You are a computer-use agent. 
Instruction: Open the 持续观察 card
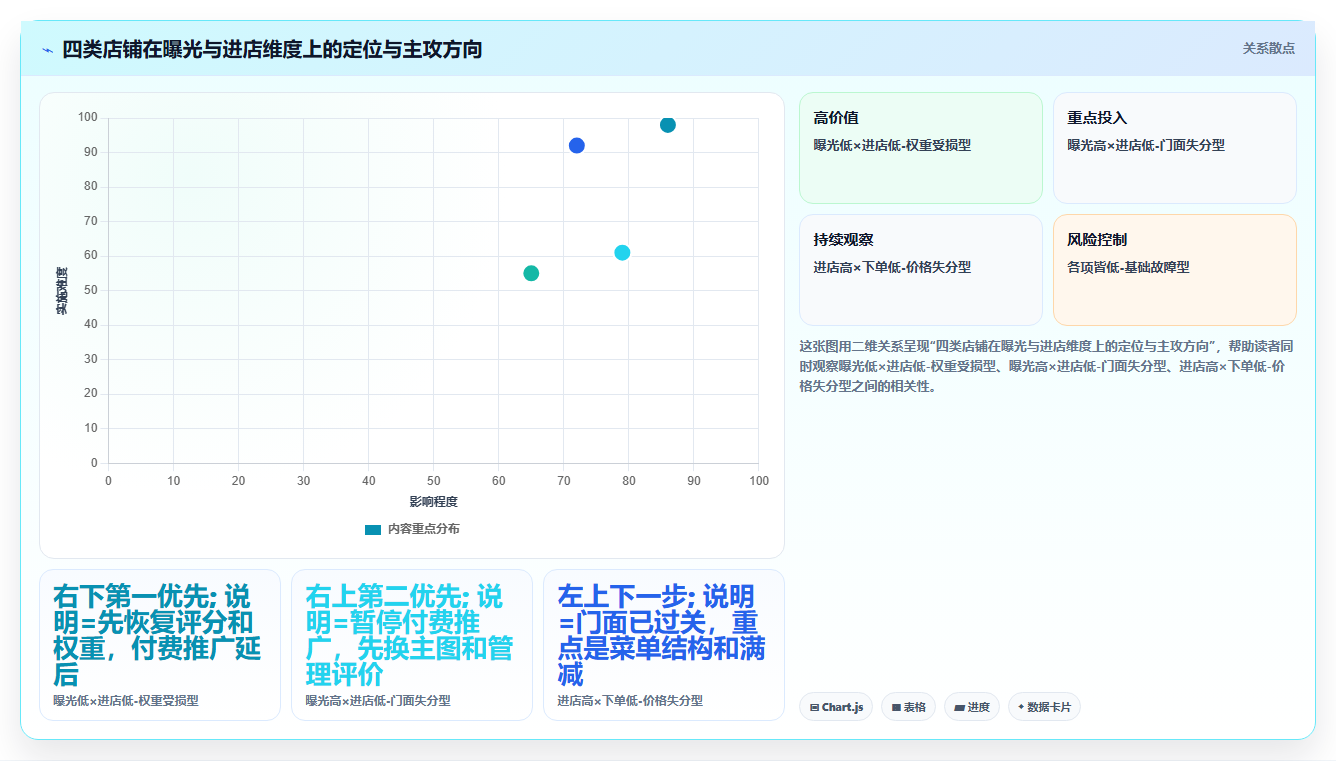(921, 270)
